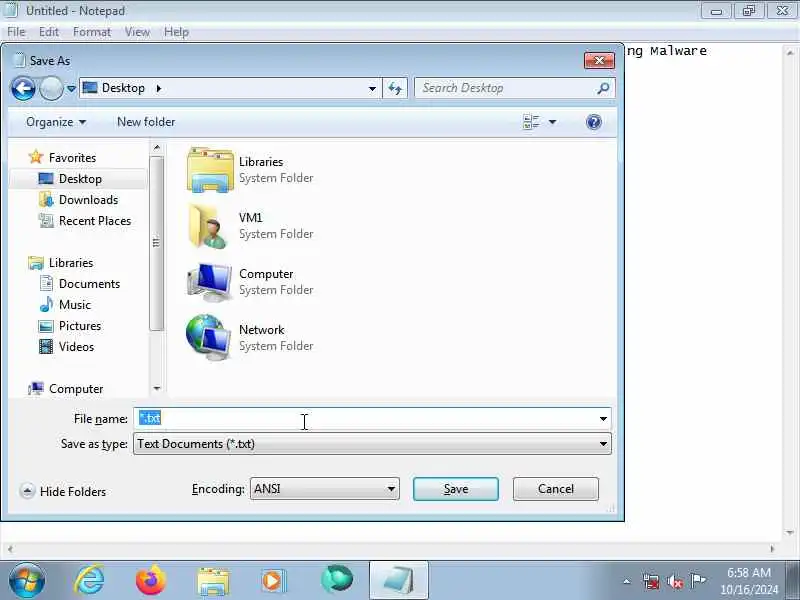Open the recent locations dropdown arrow
Image resolution: width=800 pixels, height=600 pixels.
point(71,89)
